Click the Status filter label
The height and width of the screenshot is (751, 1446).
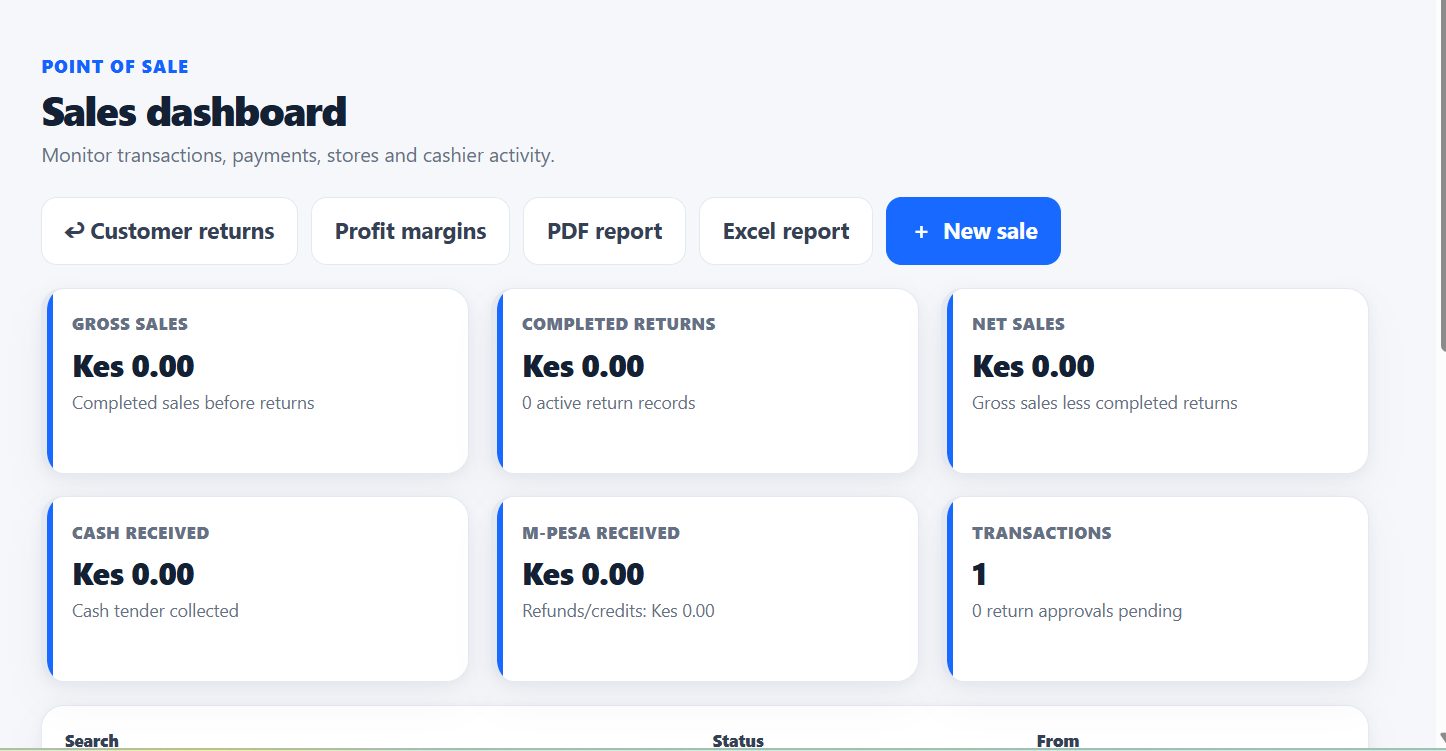click(x=738, y=741)
